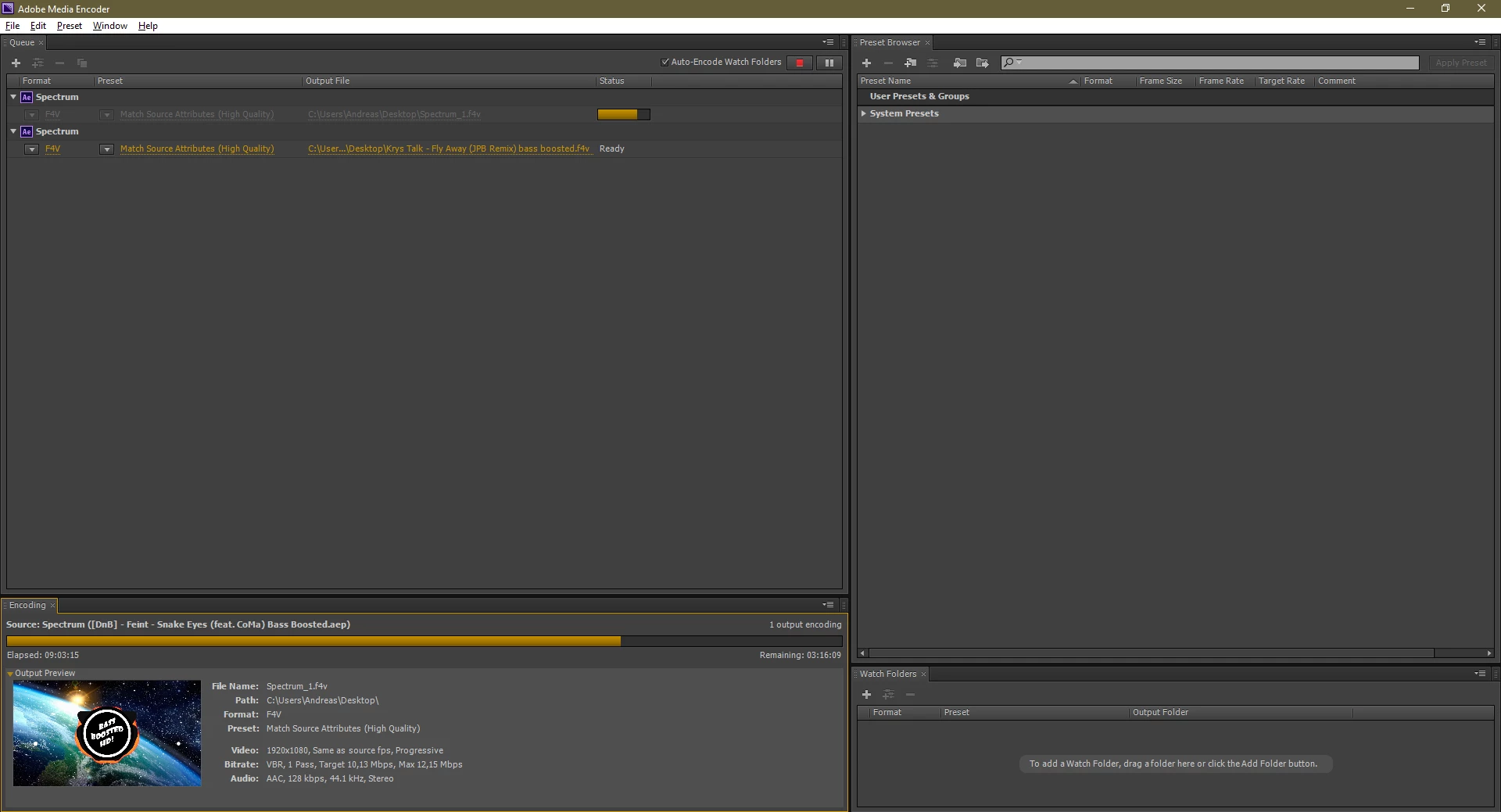Click the main encoding progress bar
The height and width of the screenshot is (812, 1501).
pos(425,641)
